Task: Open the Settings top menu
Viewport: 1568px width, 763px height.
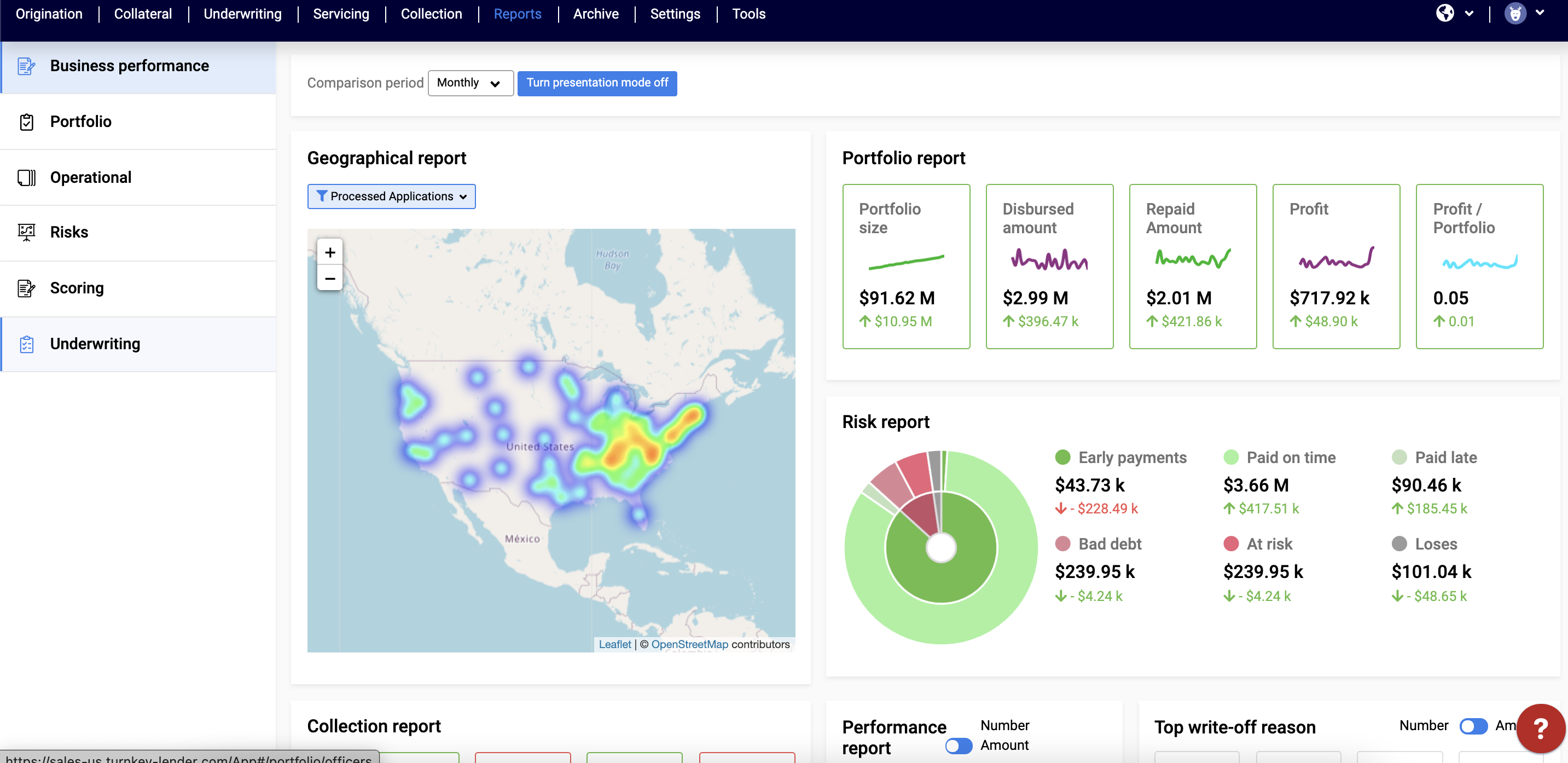Action: (x=675, y=13)
